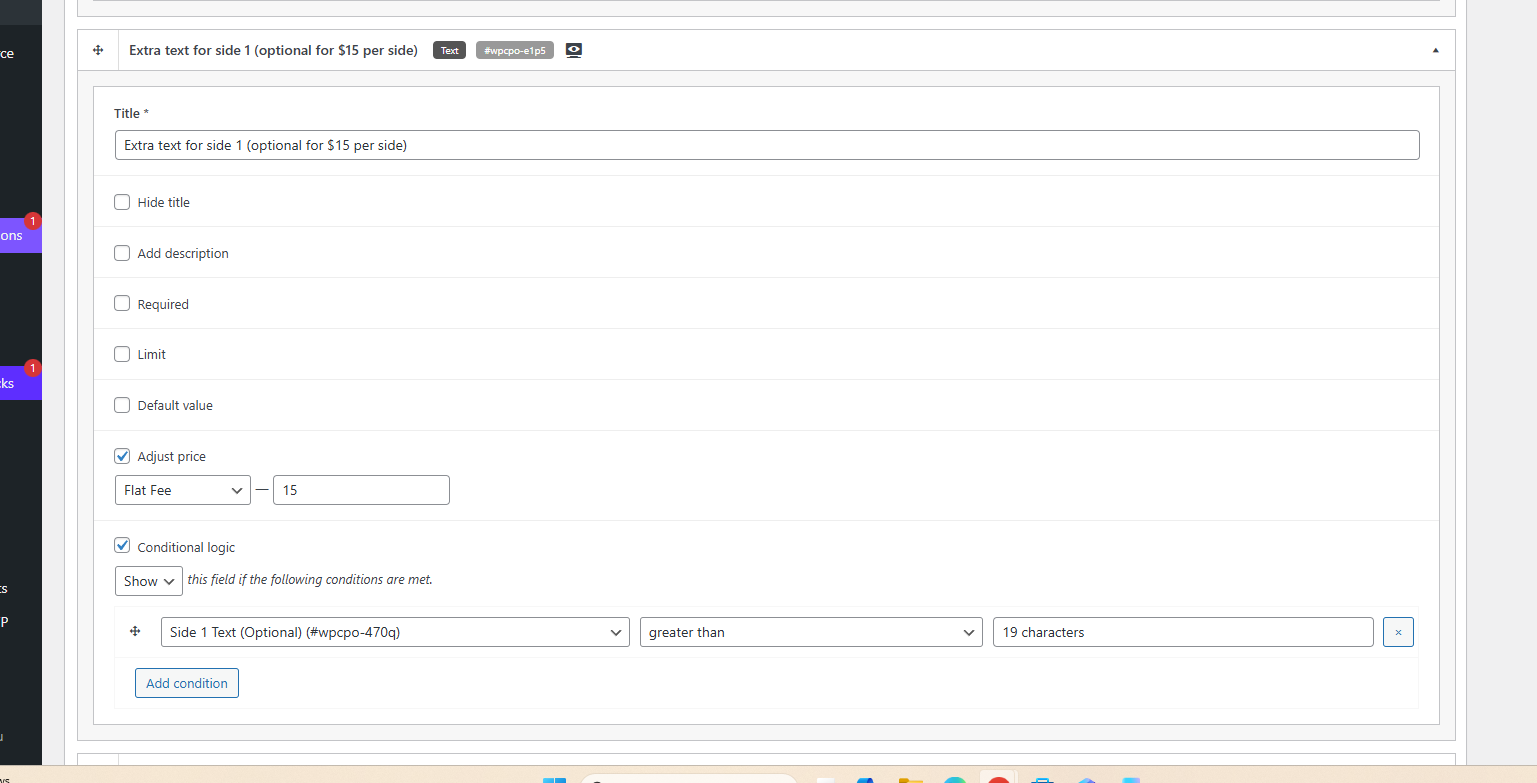Screen dimensions: 1537x783
Task: Open the "greater than" operator dropdown
Action: 810,632
